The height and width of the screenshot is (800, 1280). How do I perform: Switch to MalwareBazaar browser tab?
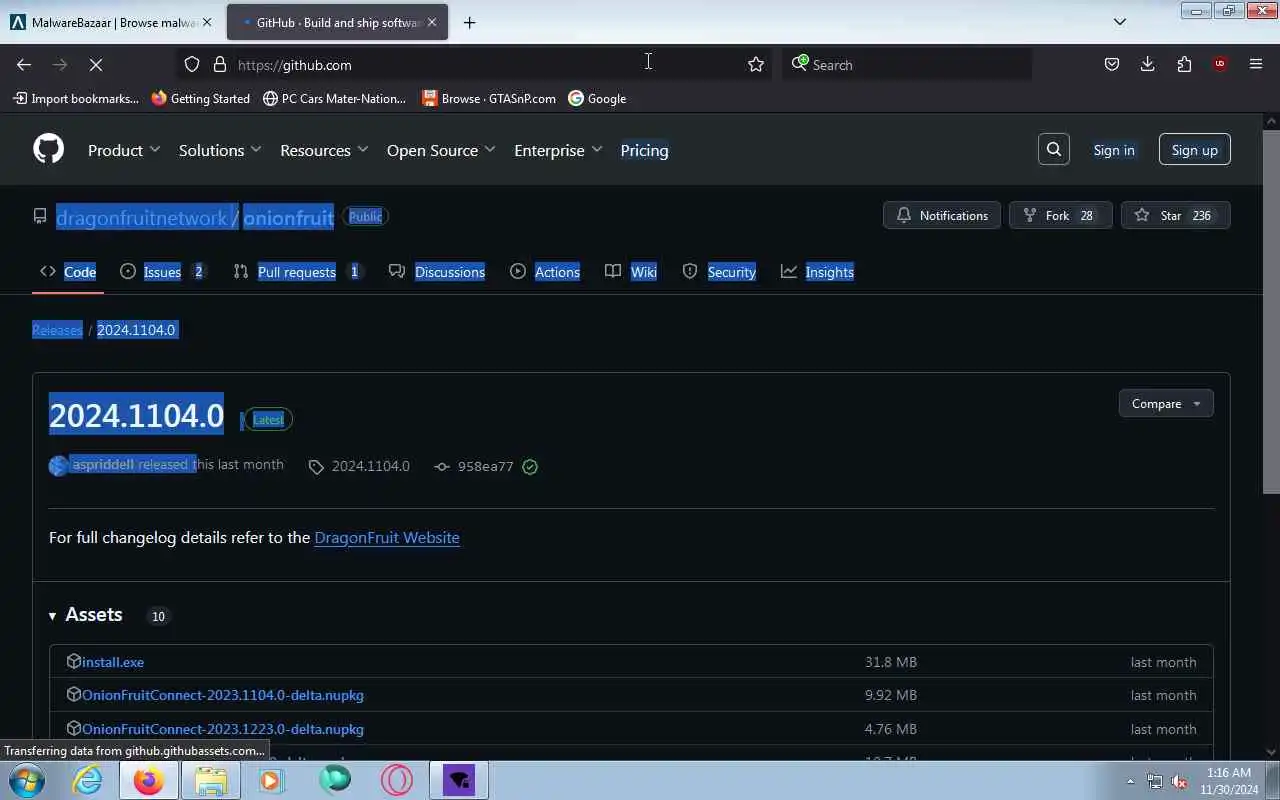[x=112, y=22]
